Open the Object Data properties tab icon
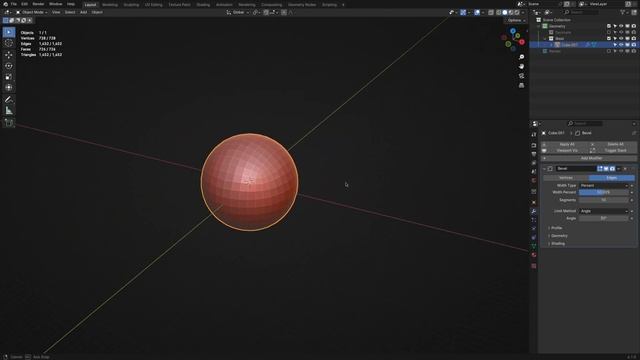Screen dimensions: 640x360 coord(533,246)
